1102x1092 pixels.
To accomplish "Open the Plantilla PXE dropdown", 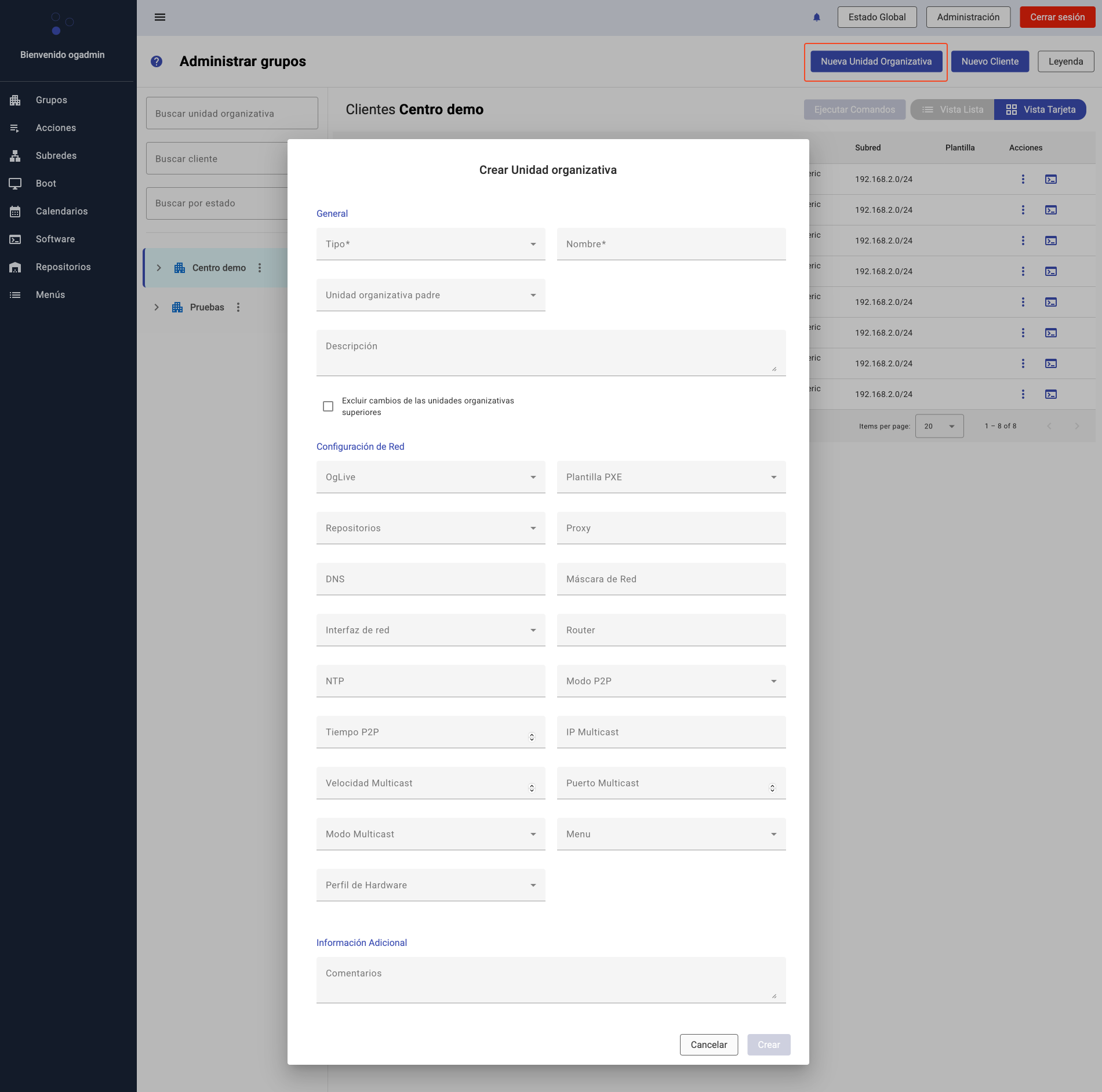I will [x=671, y=477].
